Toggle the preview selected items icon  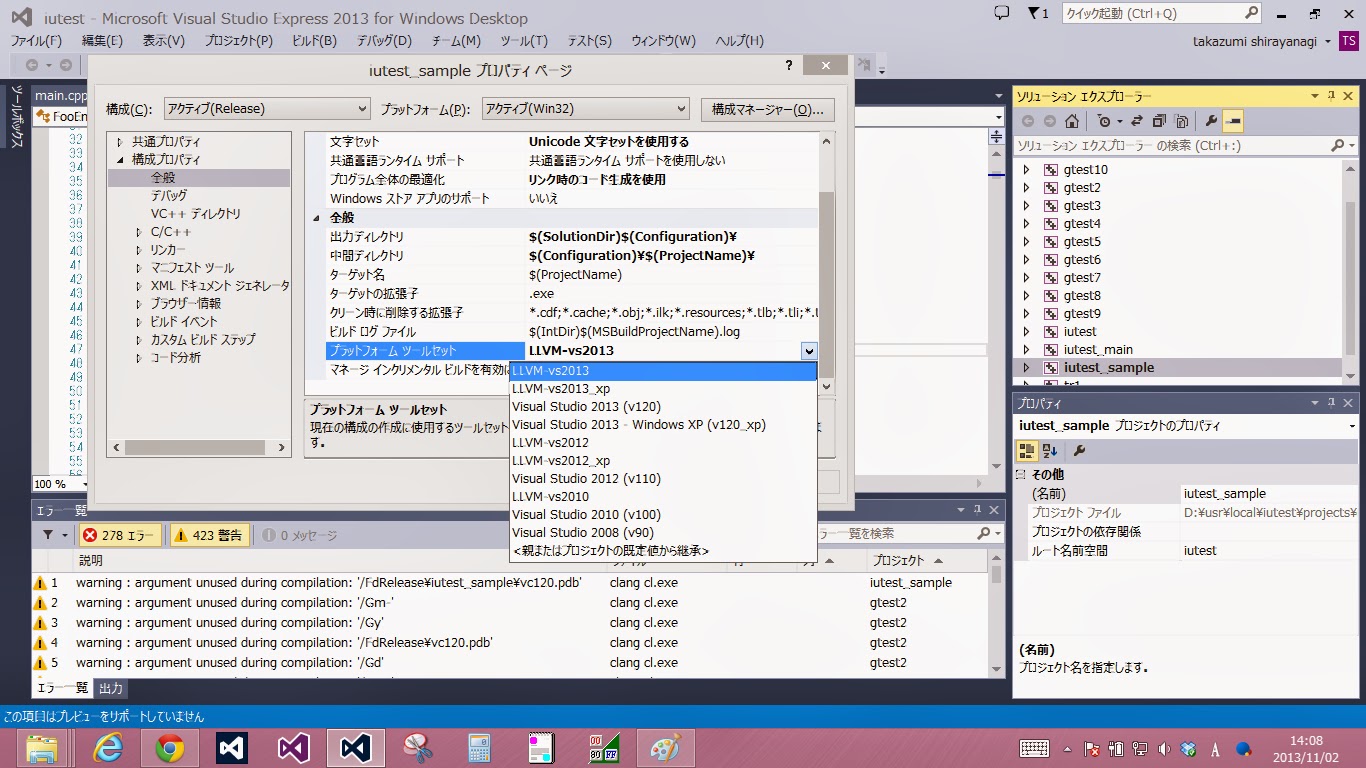(x=1233, y=121)
